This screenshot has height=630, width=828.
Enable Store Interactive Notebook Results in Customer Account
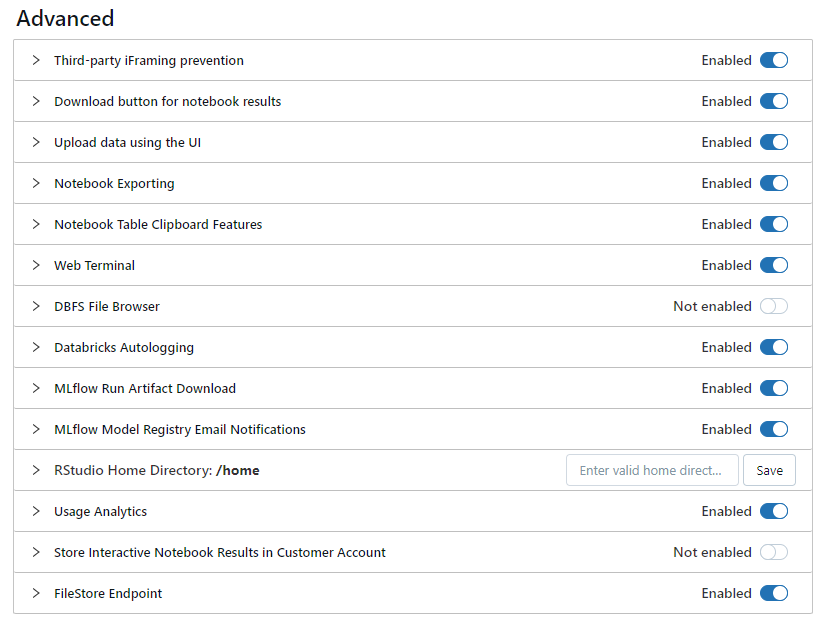(x=774, y=552)
